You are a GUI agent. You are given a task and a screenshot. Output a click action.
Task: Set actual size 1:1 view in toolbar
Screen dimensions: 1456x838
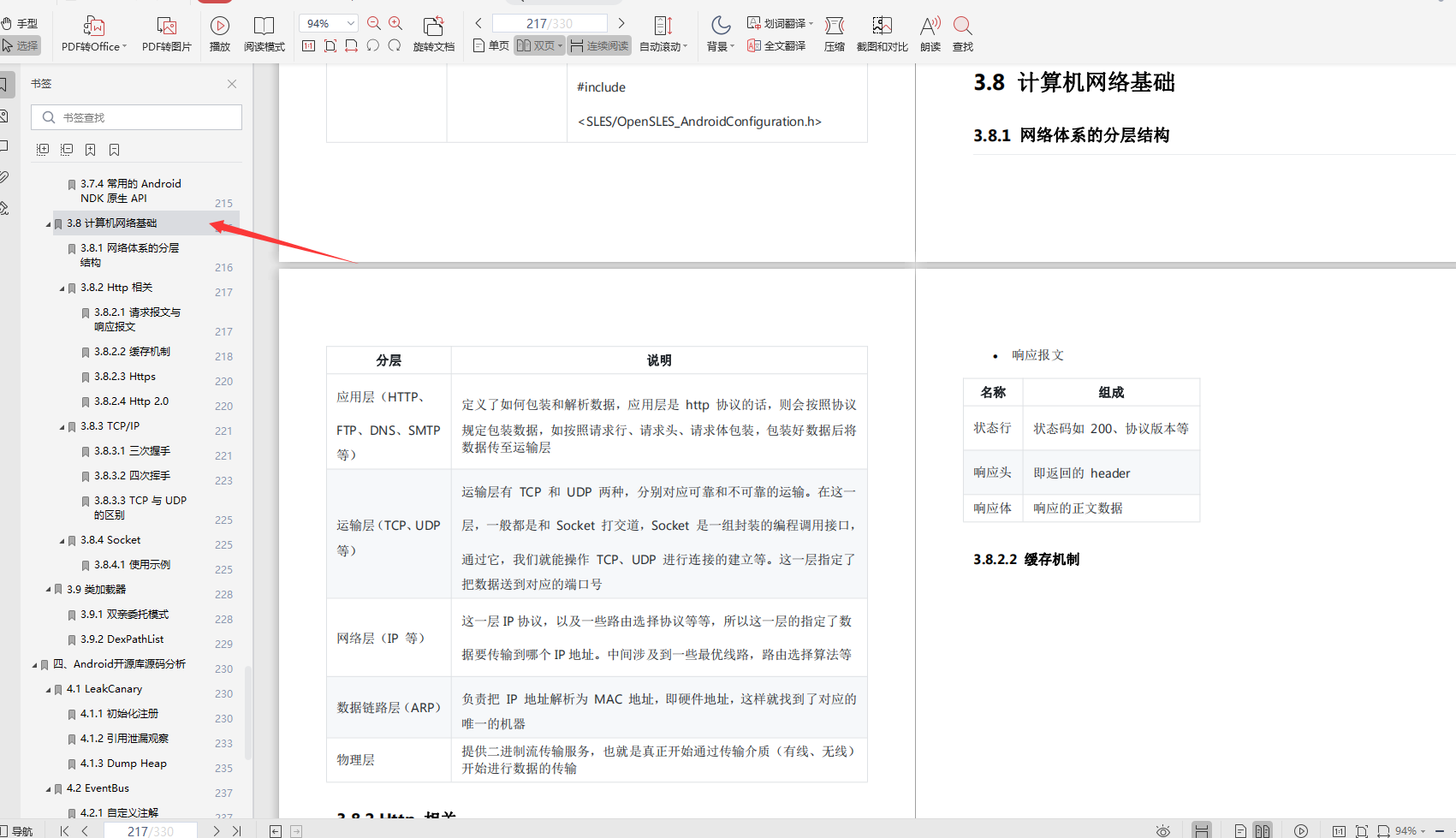click(x=309, y=45)
